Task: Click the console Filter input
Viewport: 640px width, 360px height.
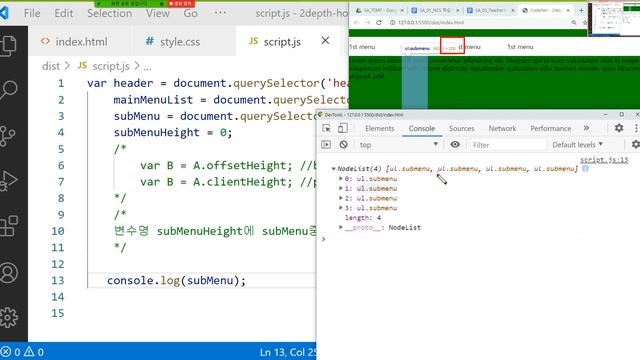Action: coord(508,144)
